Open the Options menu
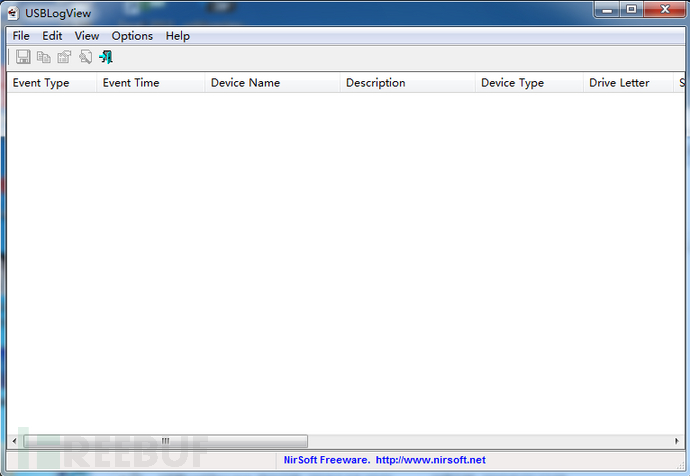 132,36
